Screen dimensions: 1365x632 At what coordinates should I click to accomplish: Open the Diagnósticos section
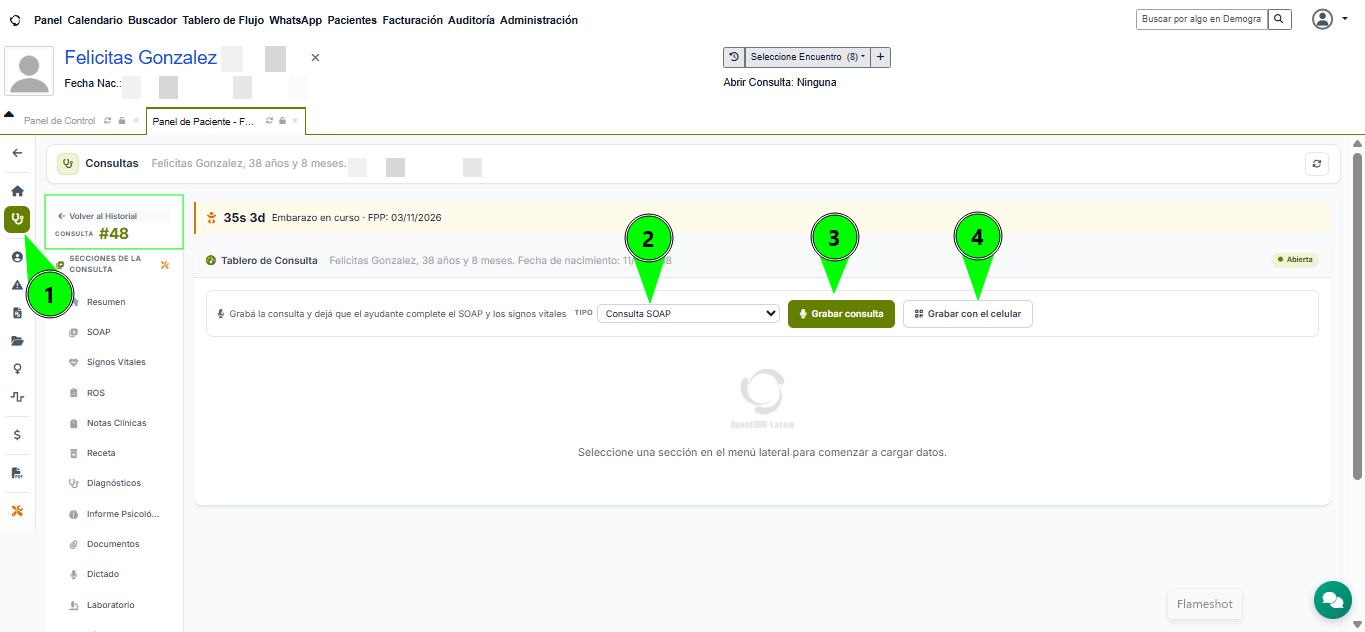(x=114, y=483)
